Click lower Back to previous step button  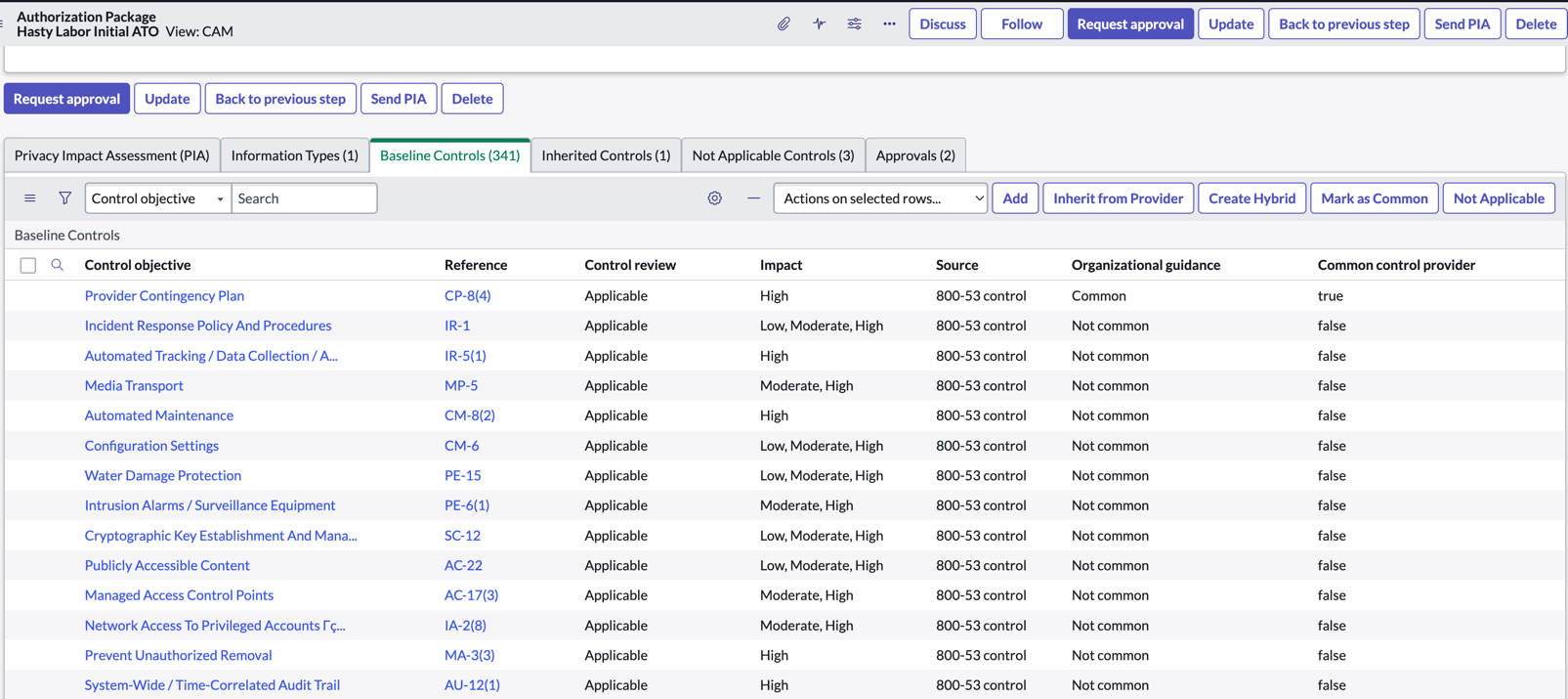(280, 99)
